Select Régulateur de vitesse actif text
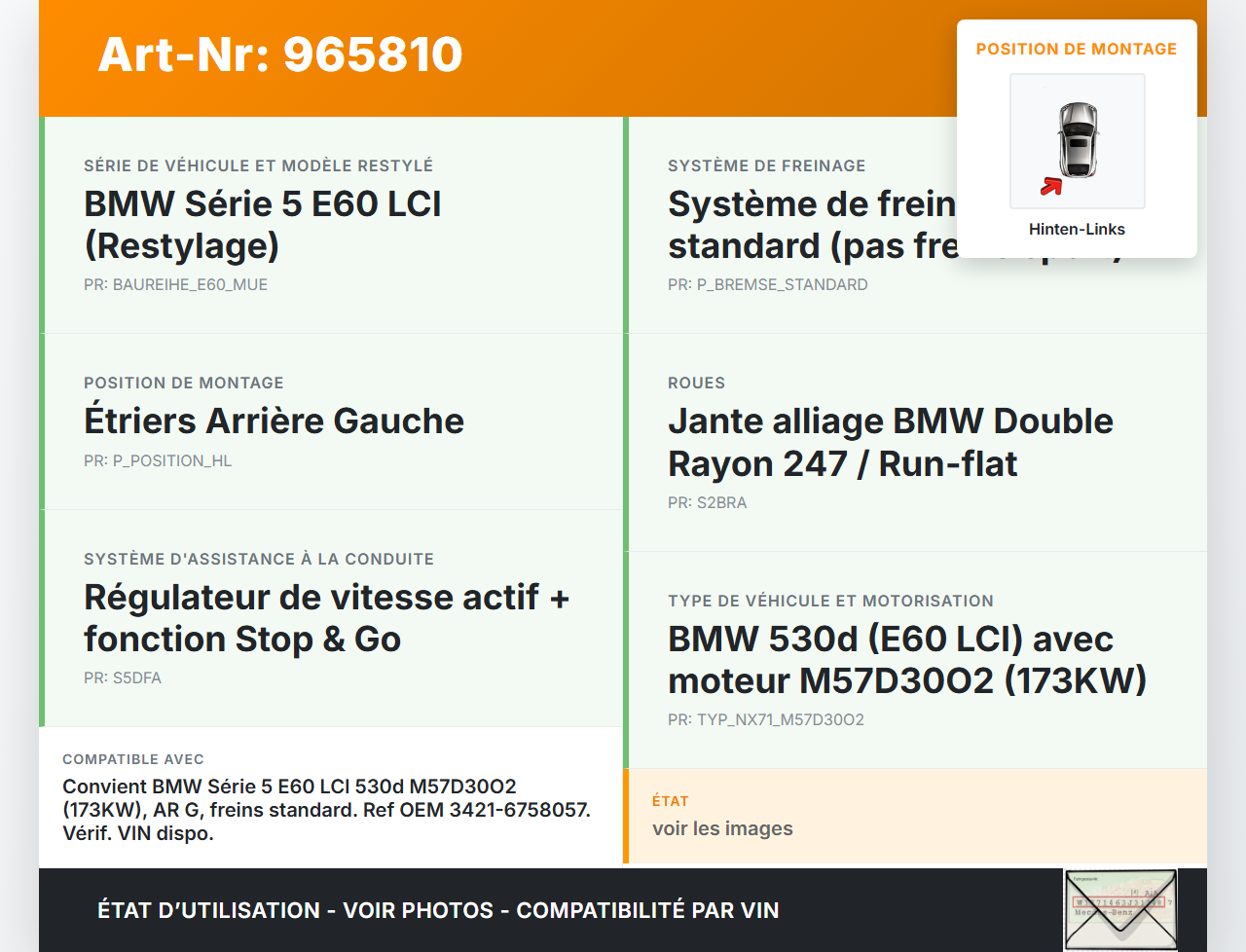The image size is (1246, 952). point(326,618)
